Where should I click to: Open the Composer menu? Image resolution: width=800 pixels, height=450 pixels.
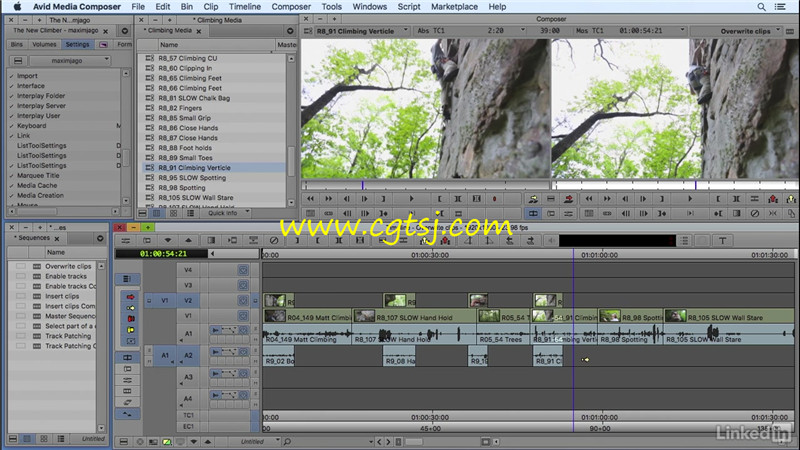pos(291,7)
